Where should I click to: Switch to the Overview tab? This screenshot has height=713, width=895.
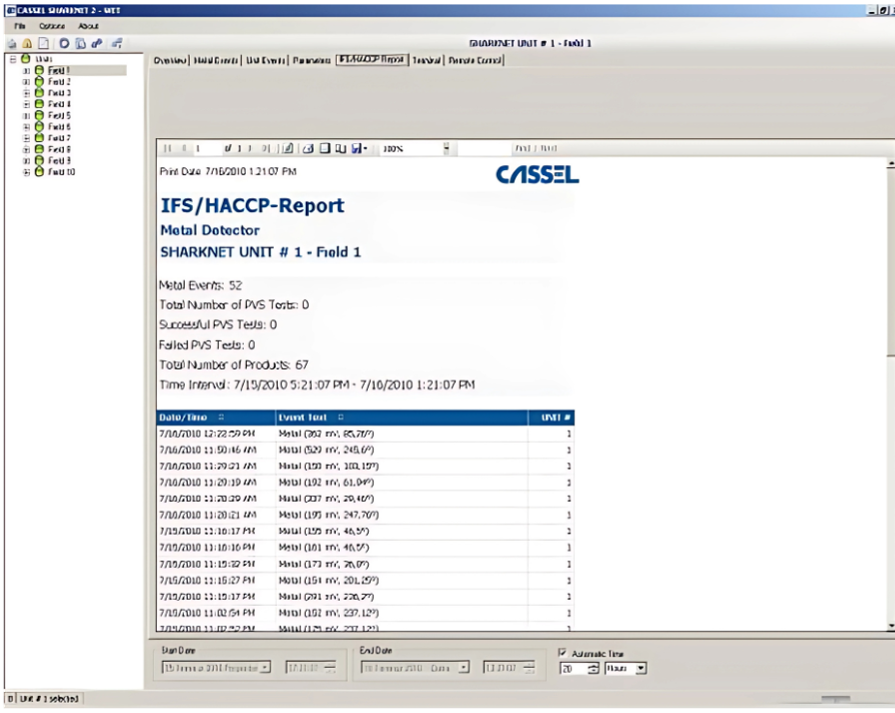[x=170, y=61]
